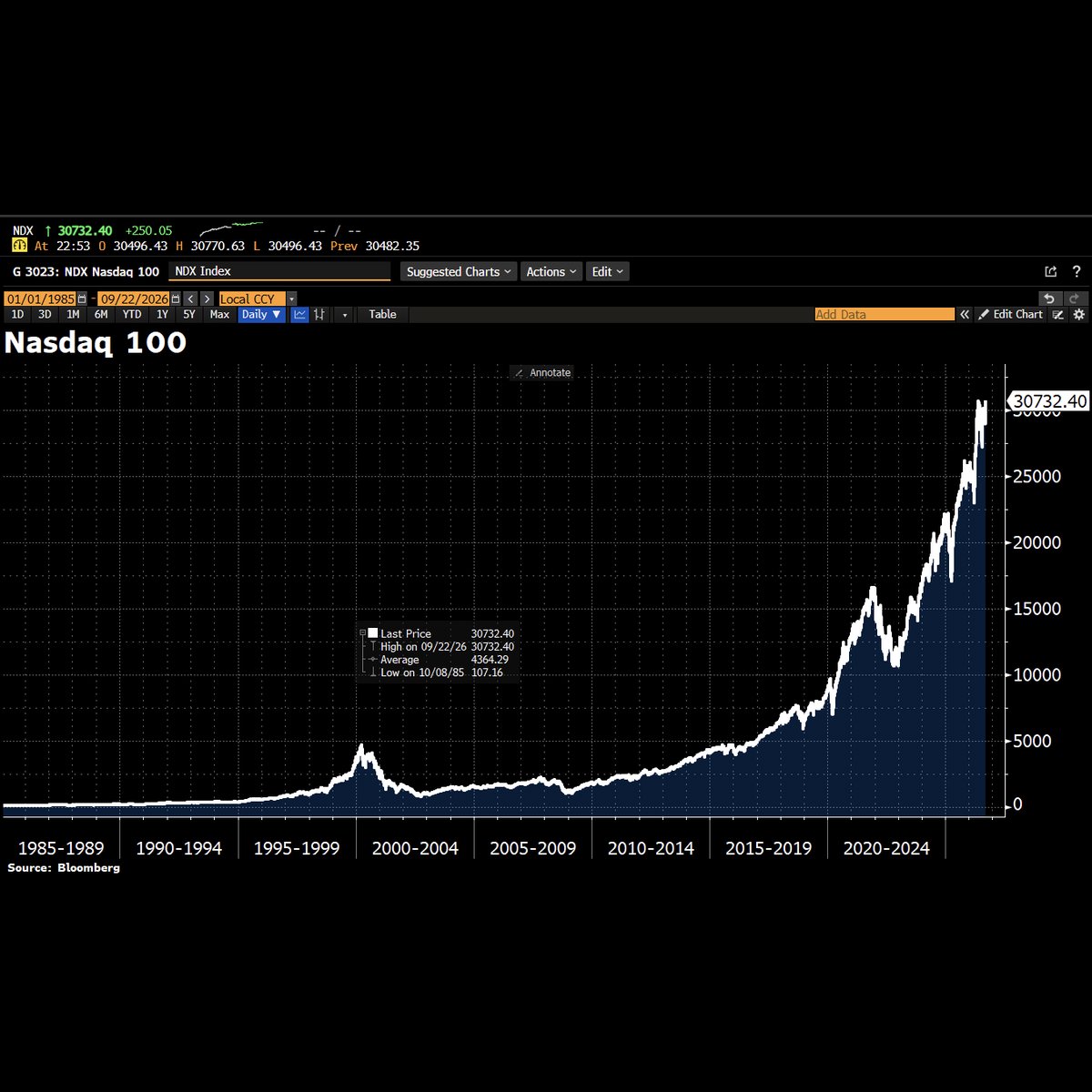Click the intraday sparkline mini chart

click(x=232, y=228)
